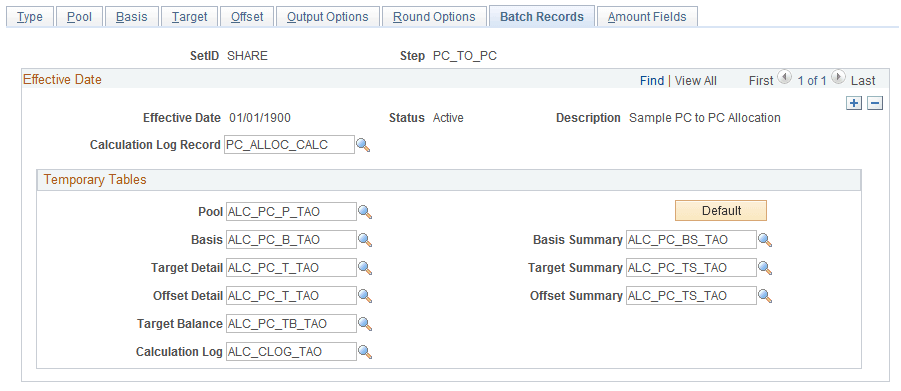The width and height of the screenshot is (901, 391).
Task: Click the Target Balance input ALC_PC_TB_TAO
Action: [x=291, y=324]
